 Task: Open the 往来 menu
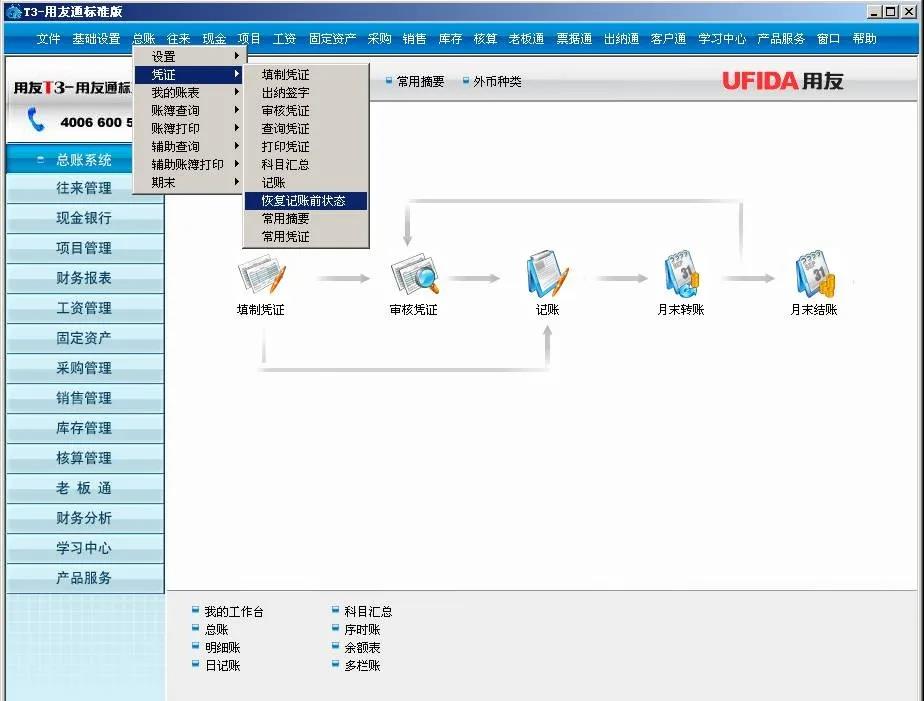[179, 39]
